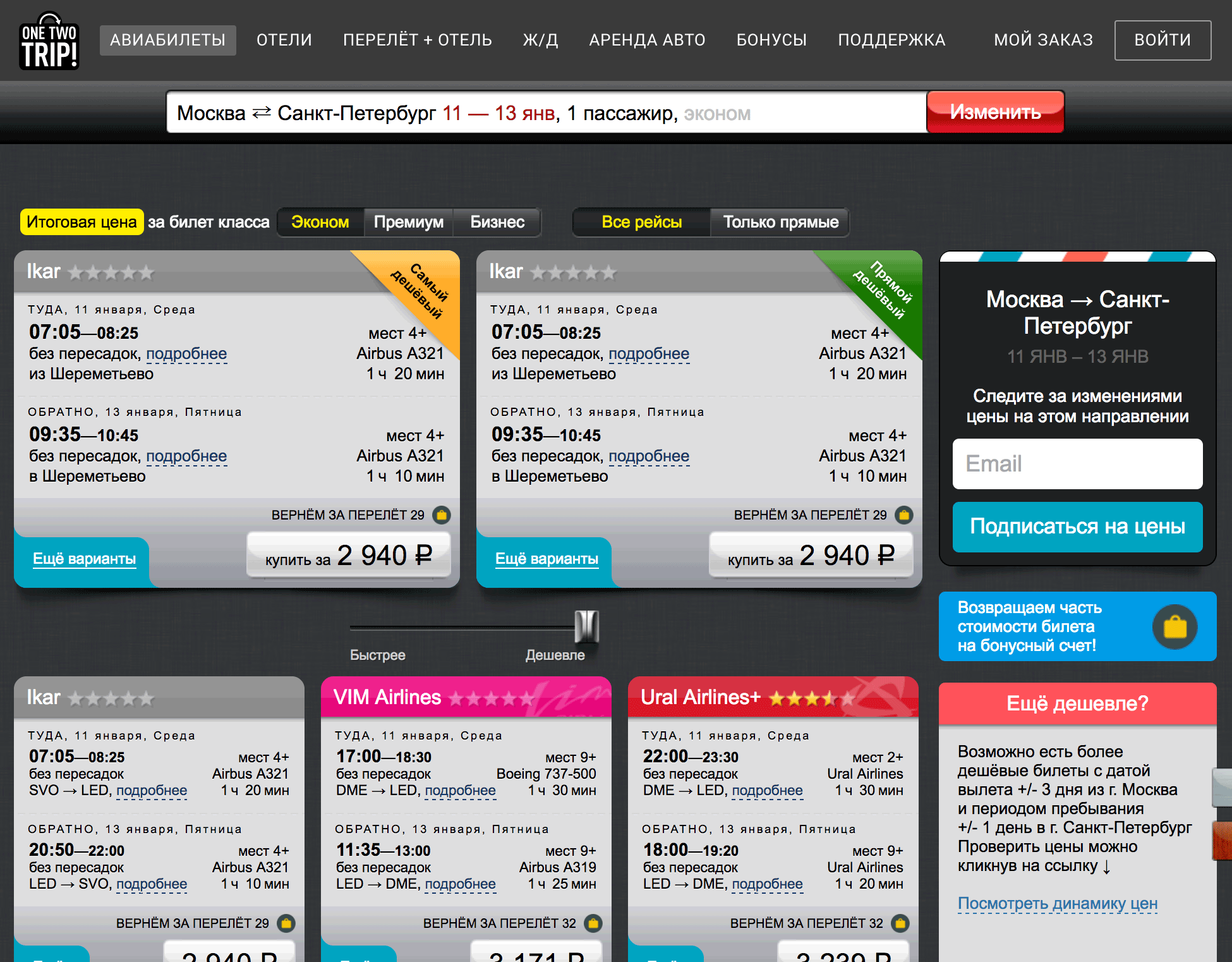Open Посмотреть динамику цен link
This screenshot has height=962, width=1232.
(x=1058, y=903)
